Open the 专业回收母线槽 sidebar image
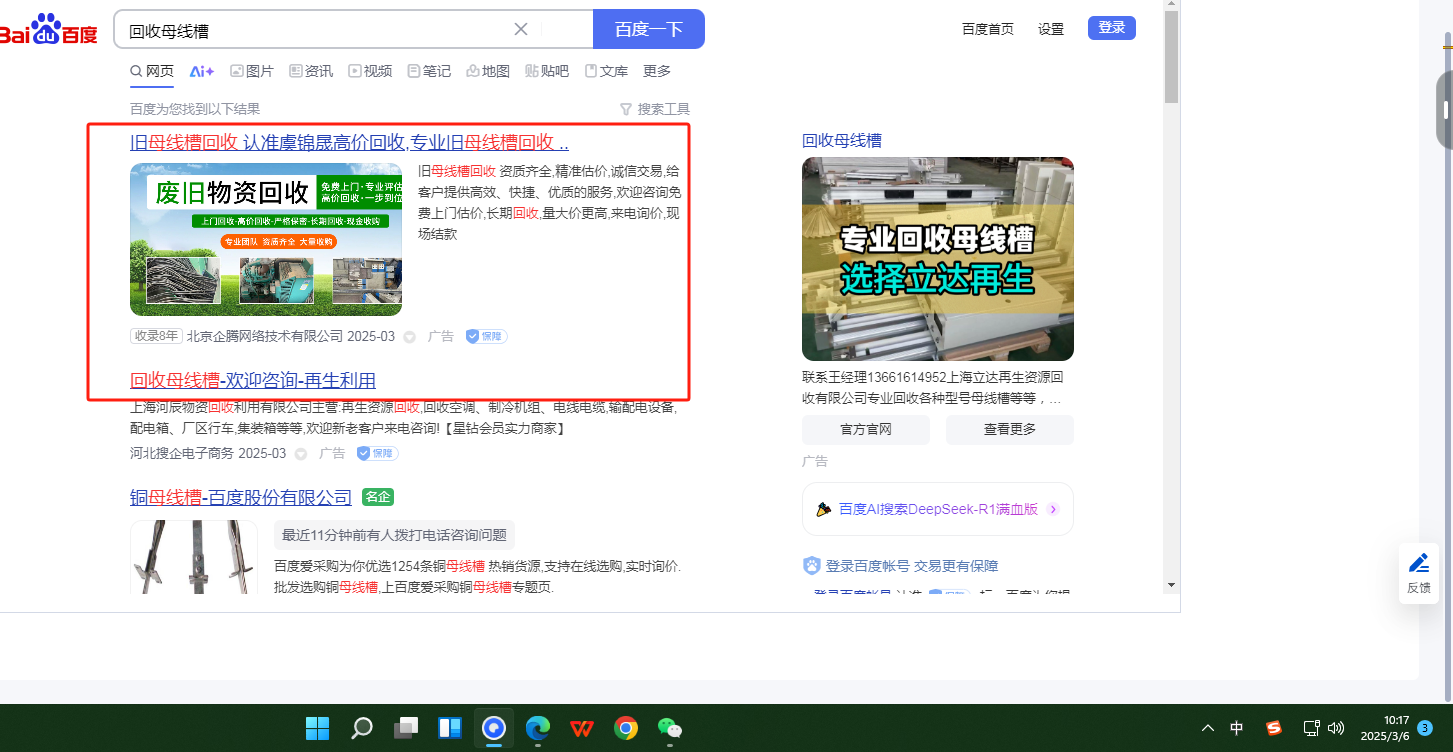 pyautogui.click(x=938, y=259)
